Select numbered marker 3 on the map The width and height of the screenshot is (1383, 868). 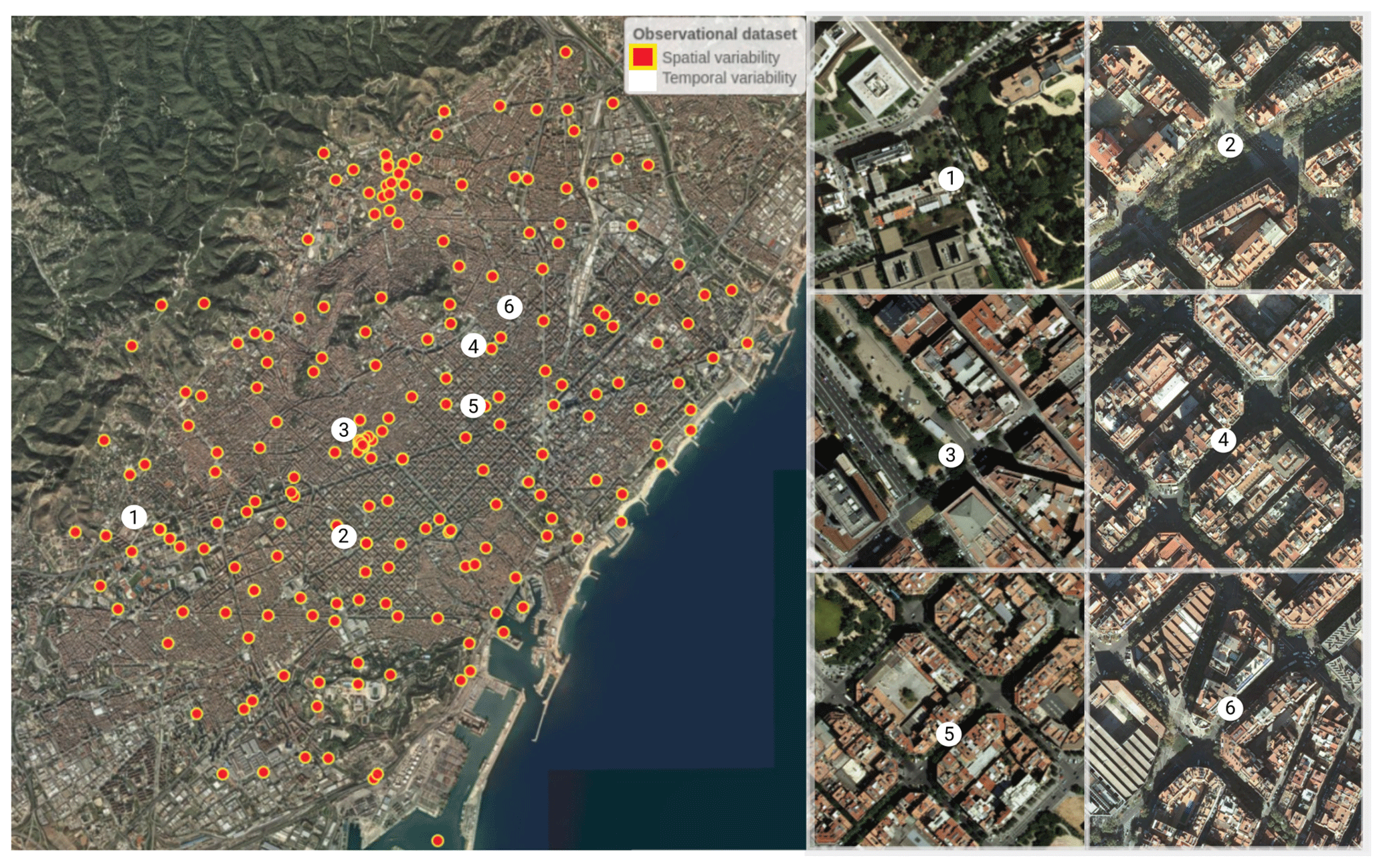point(343,429)
